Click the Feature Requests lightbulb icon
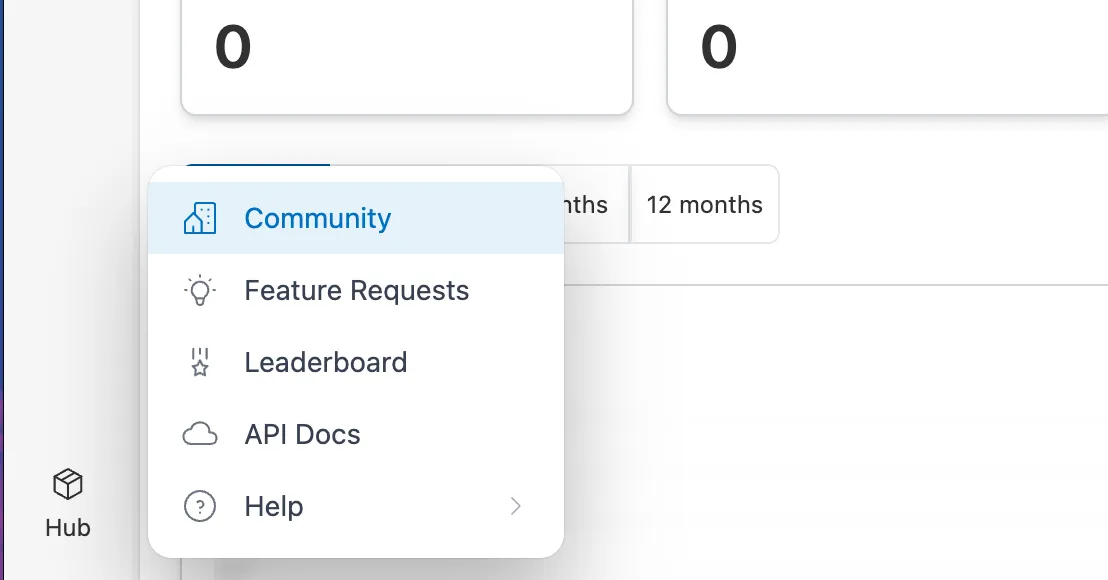 [200, 291]
